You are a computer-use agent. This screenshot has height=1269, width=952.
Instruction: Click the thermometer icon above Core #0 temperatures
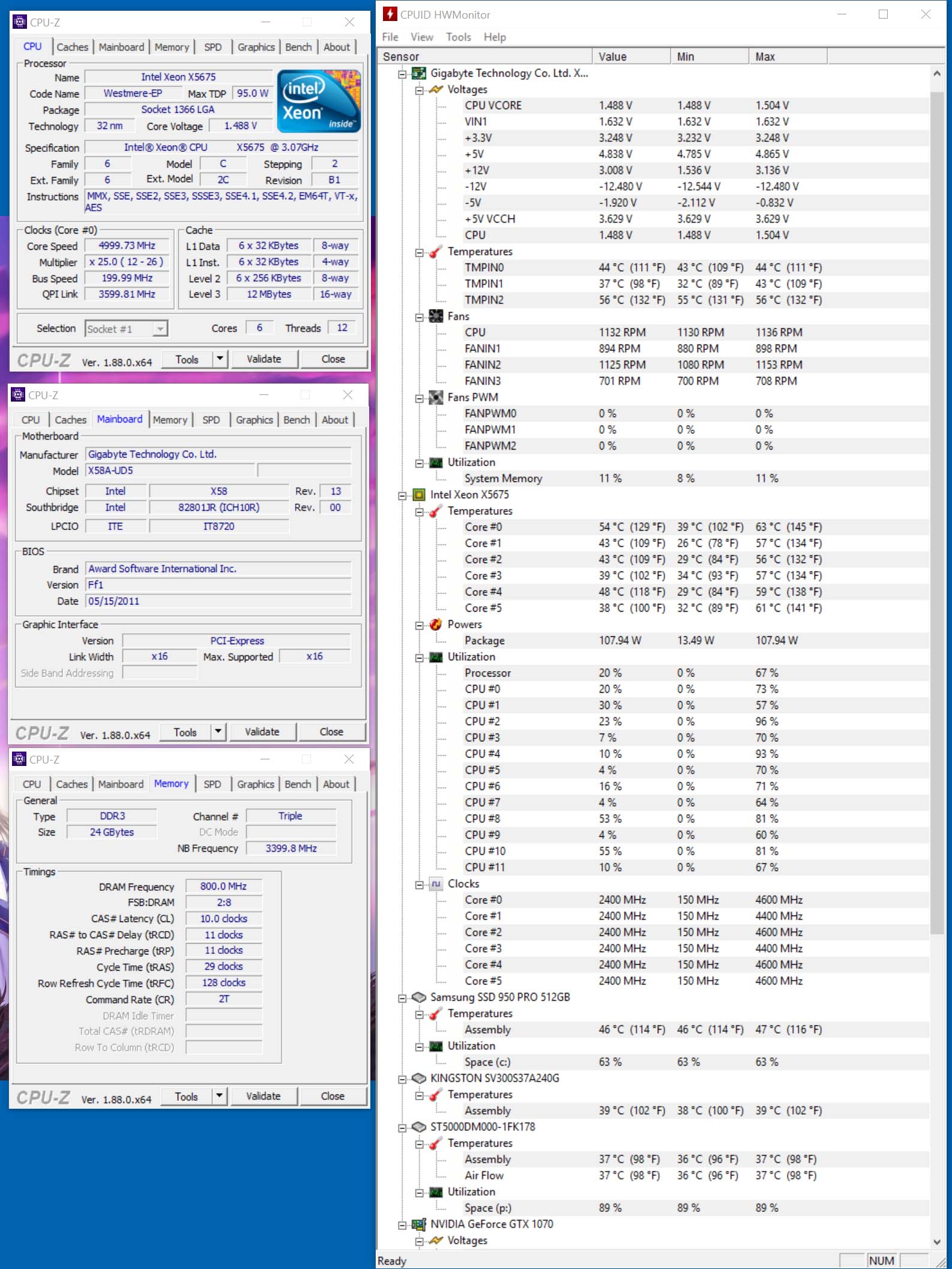(436, 511)
